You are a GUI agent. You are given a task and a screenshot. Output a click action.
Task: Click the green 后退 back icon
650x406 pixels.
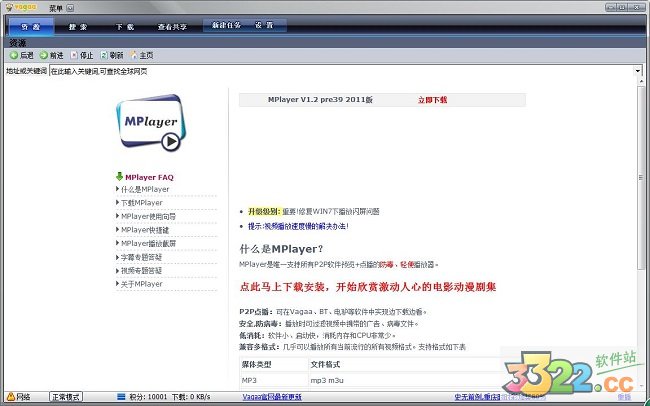pyautogui.click(x=14, y=55)
